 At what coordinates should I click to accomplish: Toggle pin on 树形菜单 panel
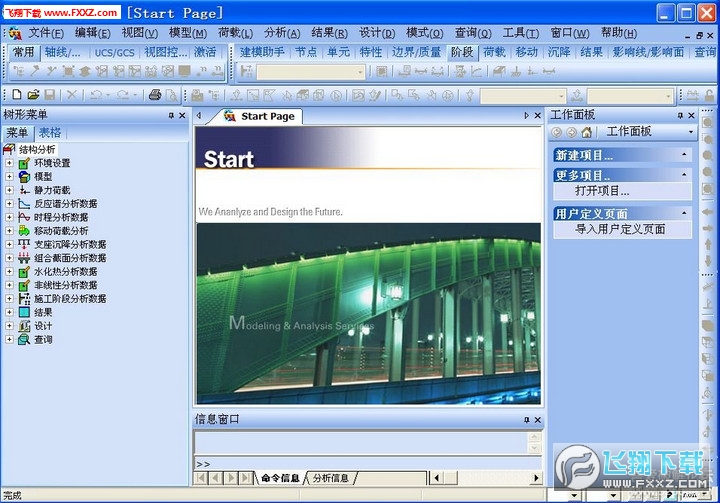(x=171, y=116)
